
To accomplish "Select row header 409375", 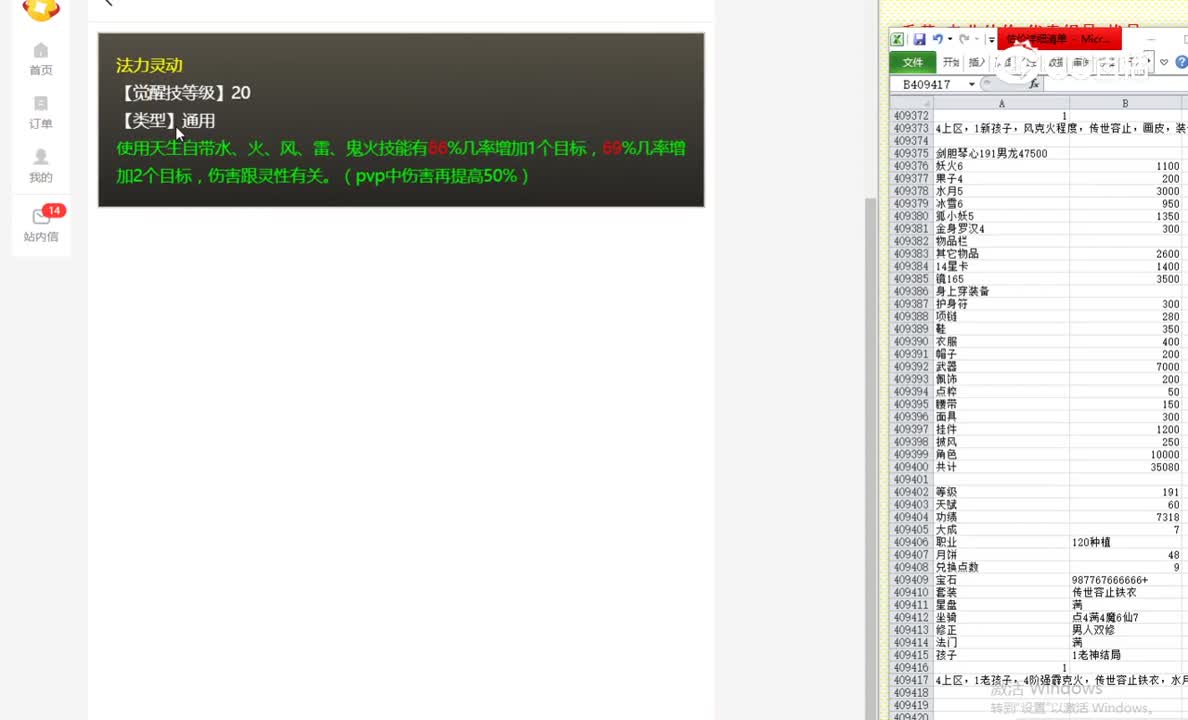I will (911, 153).
